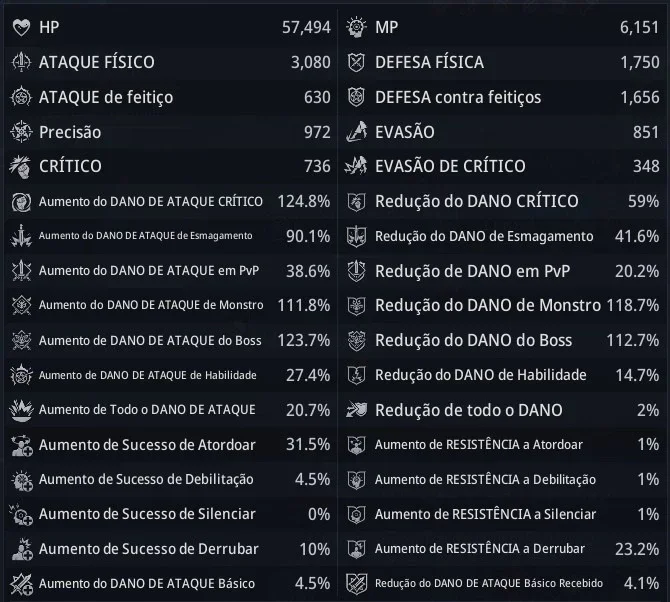Click the Precisão crosshair icon
The width and height of the screenshot is (670, 602).
pyautogui.click(x=21, y=132)
